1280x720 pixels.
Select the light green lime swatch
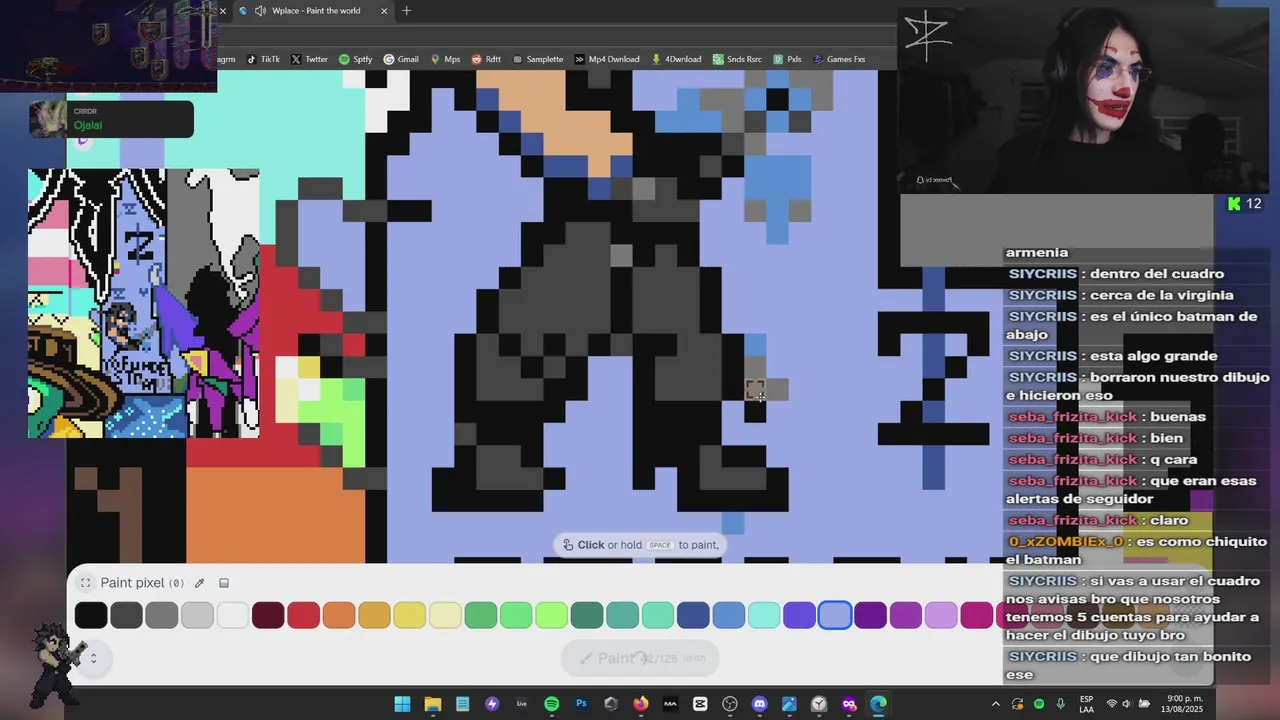[x=551, y=615]
